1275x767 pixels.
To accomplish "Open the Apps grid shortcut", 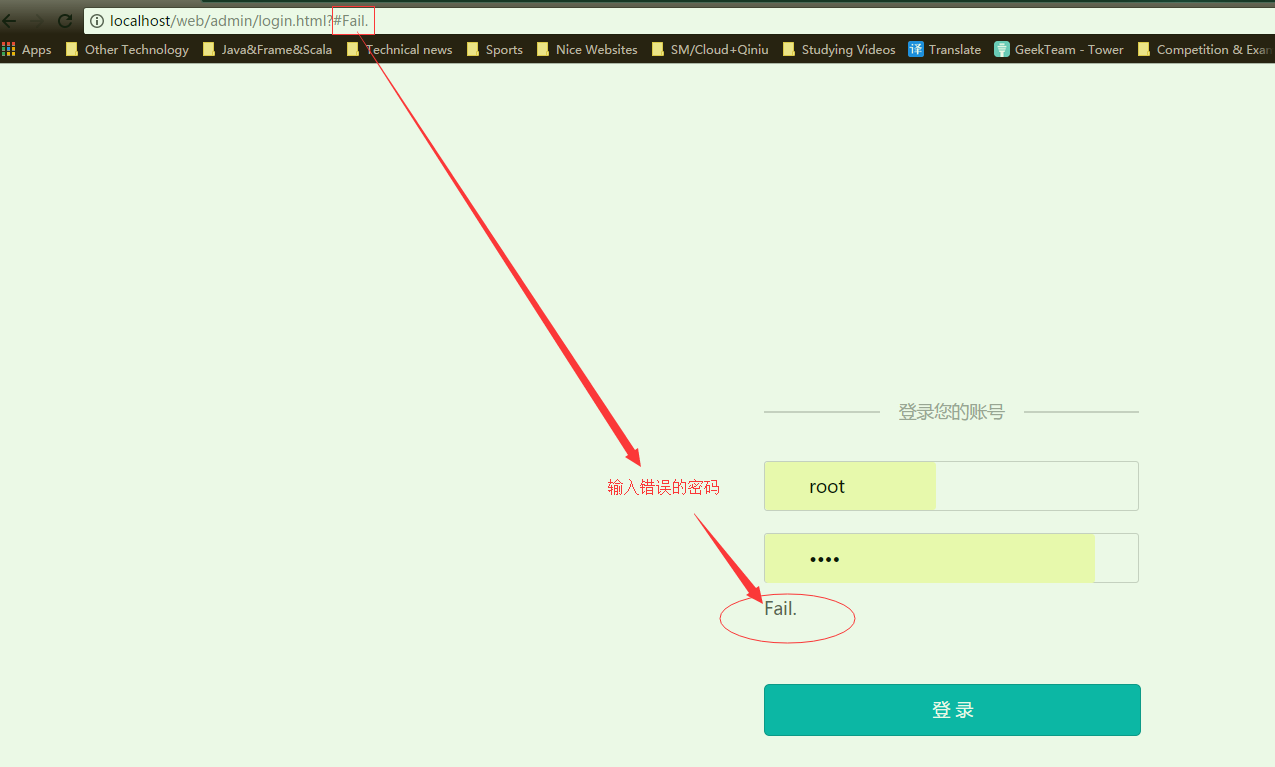I will (27, 49).
